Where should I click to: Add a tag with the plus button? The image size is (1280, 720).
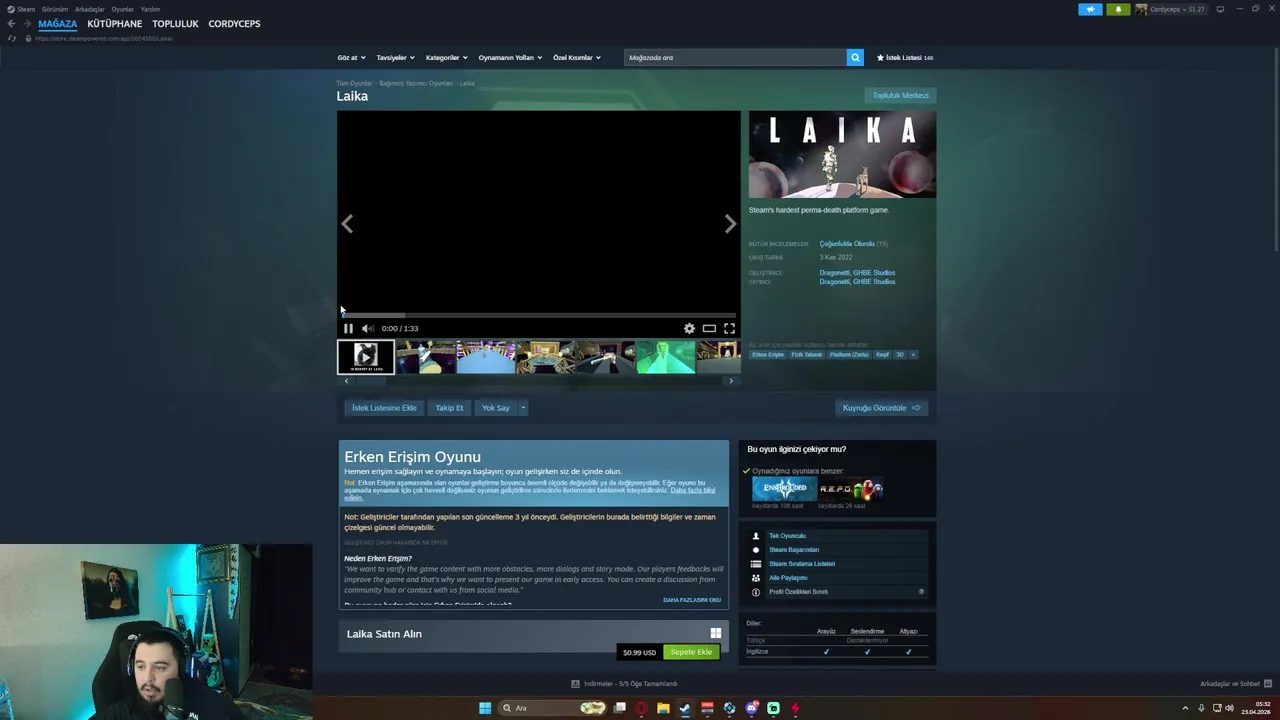[x=913, y=354]
